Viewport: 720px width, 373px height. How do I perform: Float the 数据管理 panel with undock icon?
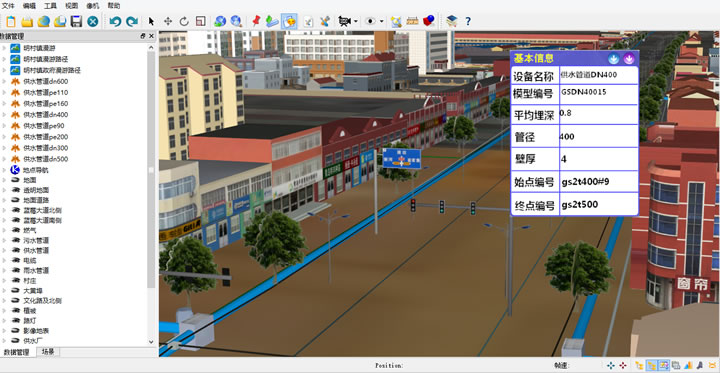click(143, 35)
